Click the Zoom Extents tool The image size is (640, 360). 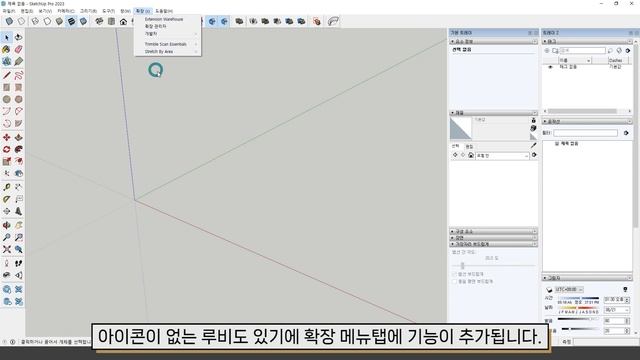[x=7, y=249]
